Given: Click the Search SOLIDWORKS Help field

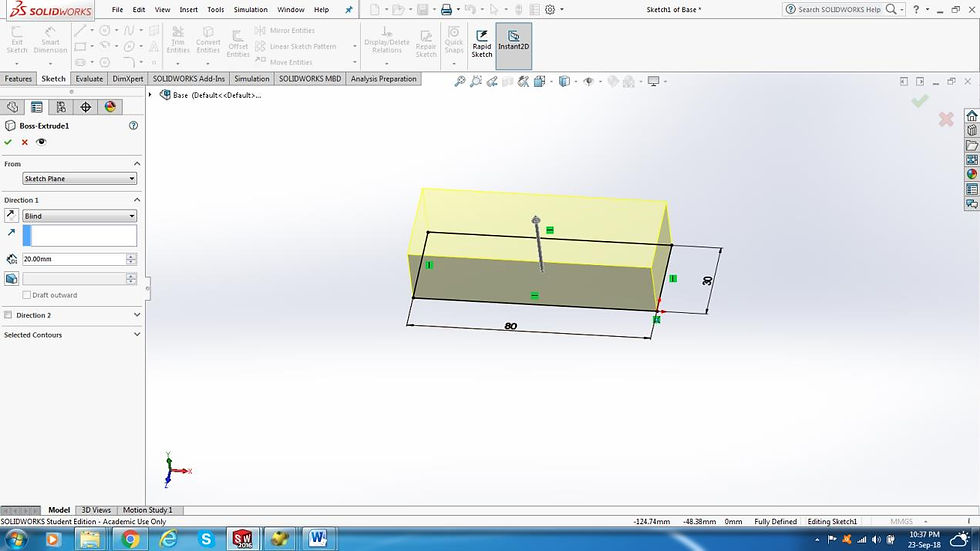Looking at the screenshot, I should [x=839, y=9].
